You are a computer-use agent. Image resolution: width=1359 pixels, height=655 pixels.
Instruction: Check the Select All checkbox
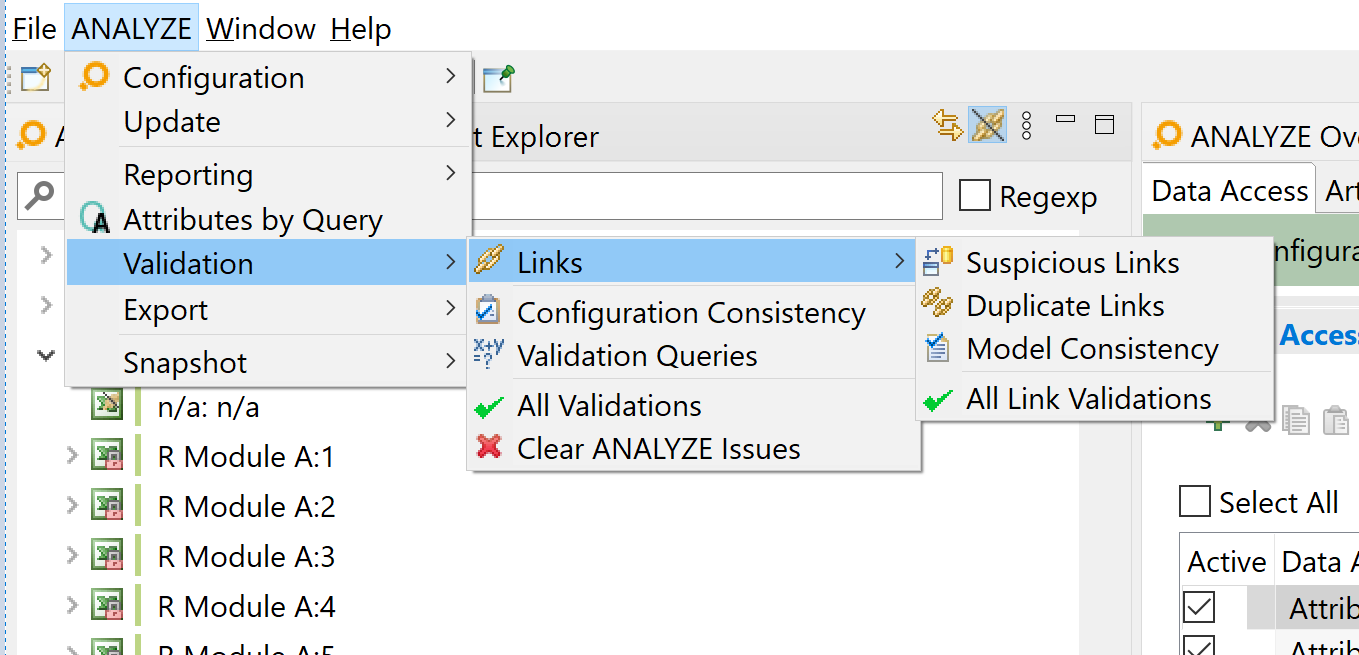(1195, 501)
